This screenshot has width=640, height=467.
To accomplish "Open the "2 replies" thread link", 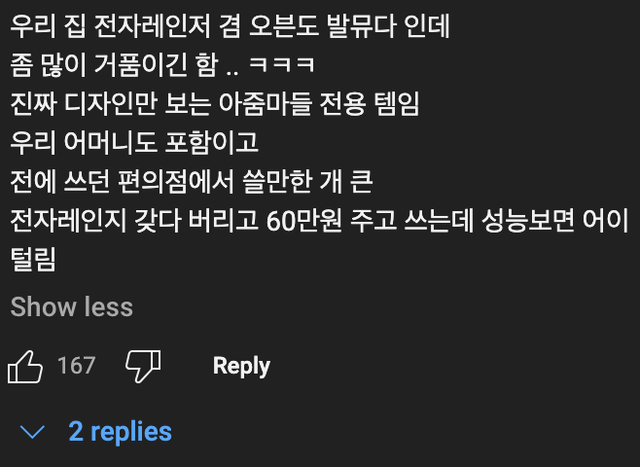I will click(120, 432).
